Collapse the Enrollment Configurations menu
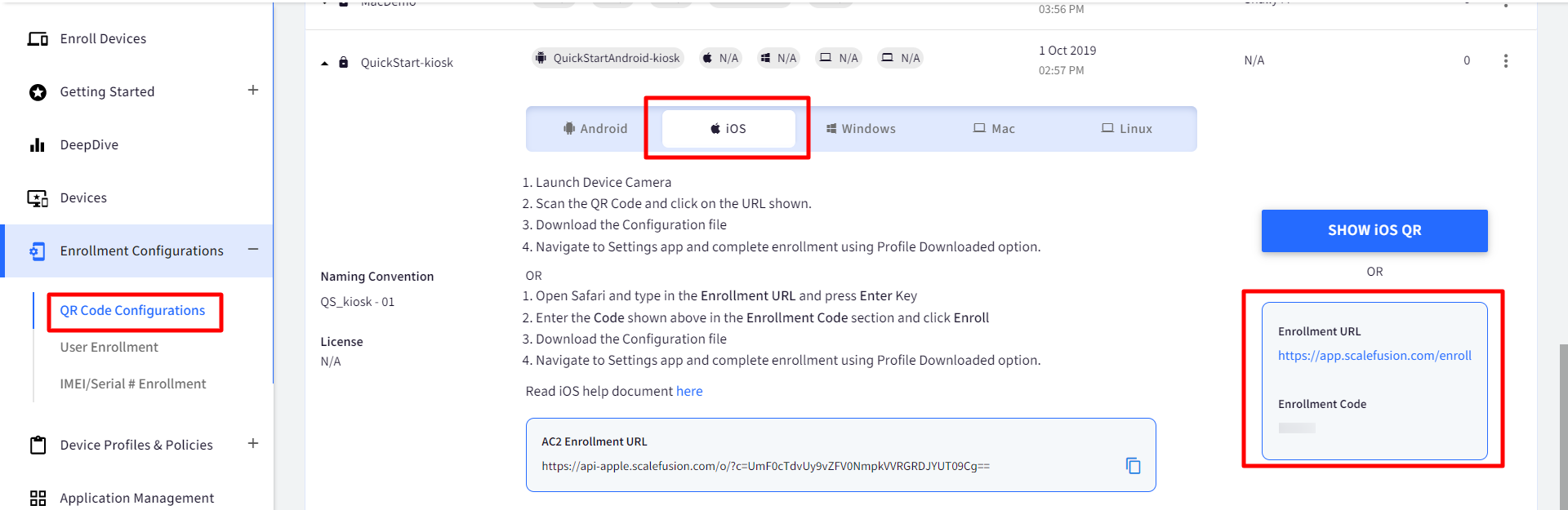 coord(253,249)
